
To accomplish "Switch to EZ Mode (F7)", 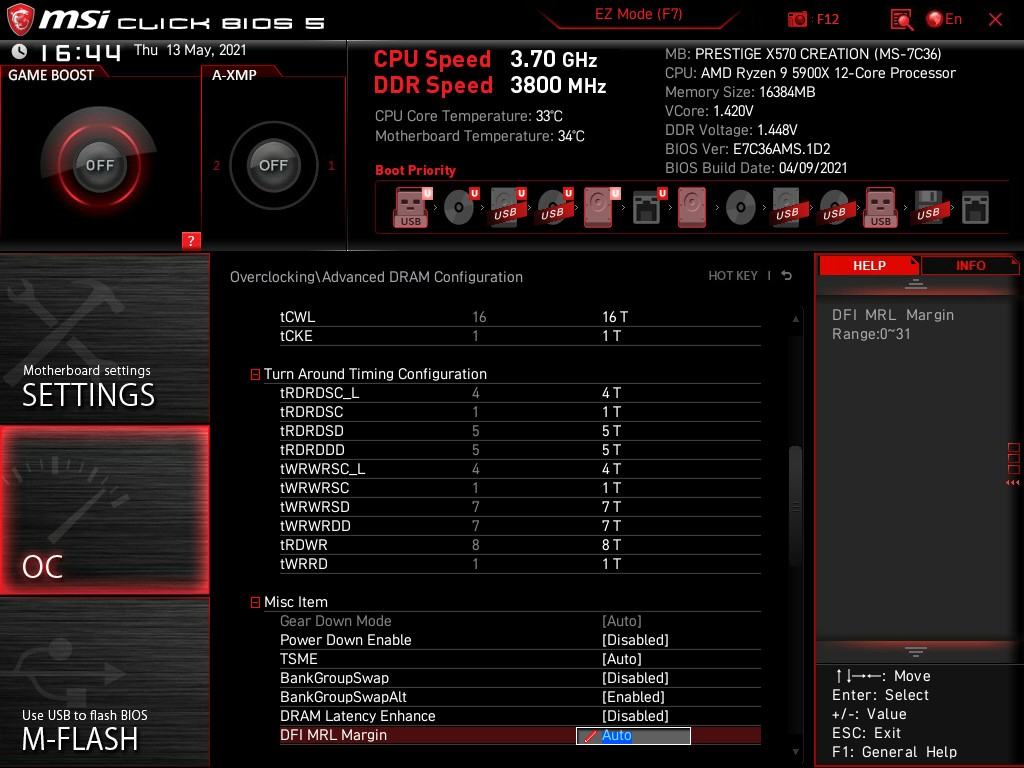I will (638, 14).
